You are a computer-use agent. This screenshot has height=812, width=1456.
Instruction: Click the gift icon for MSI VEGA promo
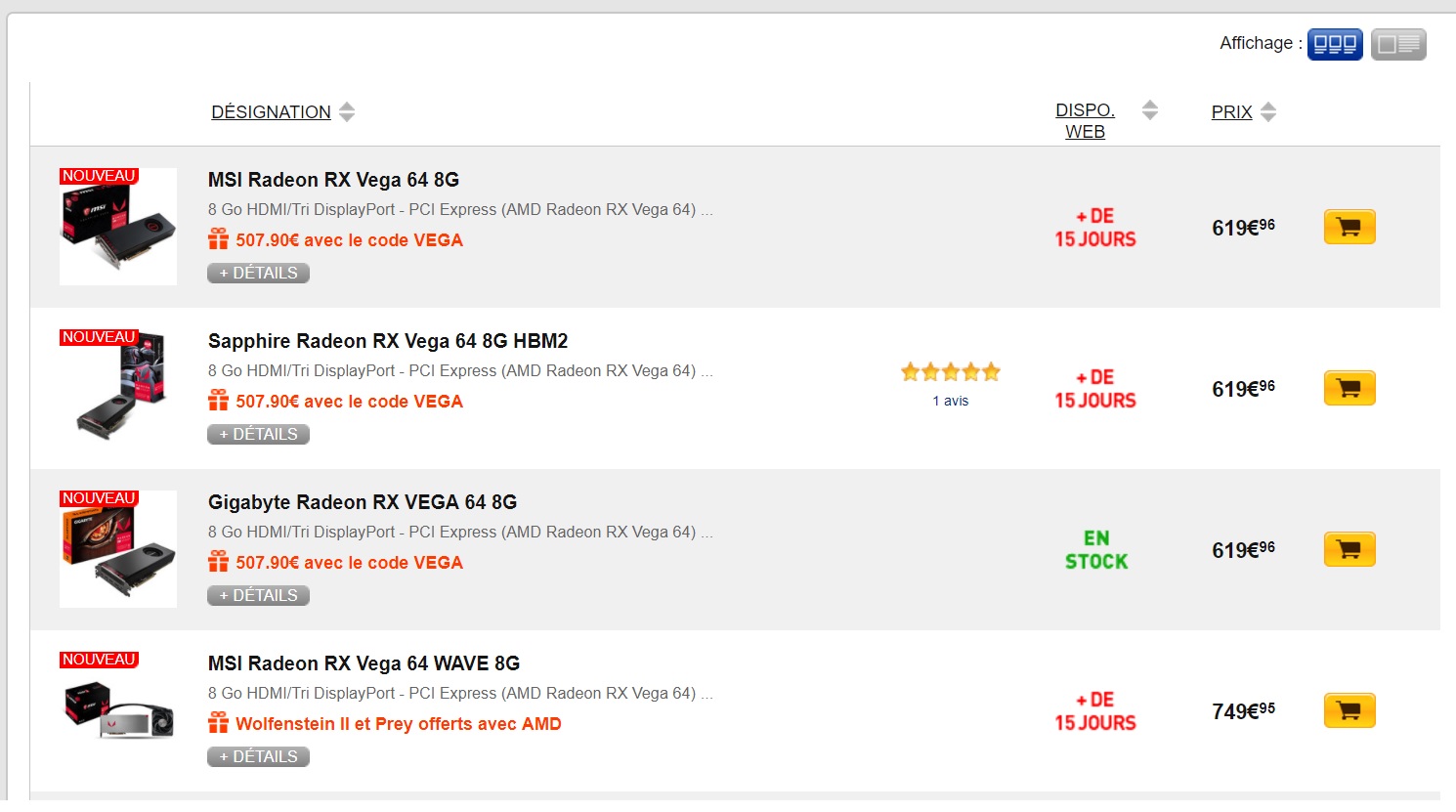click(x=218, y=239)
